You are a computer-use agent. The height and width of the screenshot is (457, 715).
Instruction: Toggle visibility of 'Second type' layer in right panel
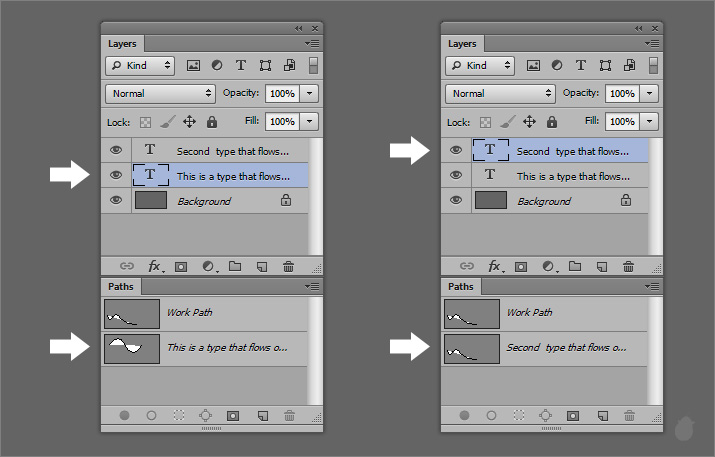[x=456, y=151]
